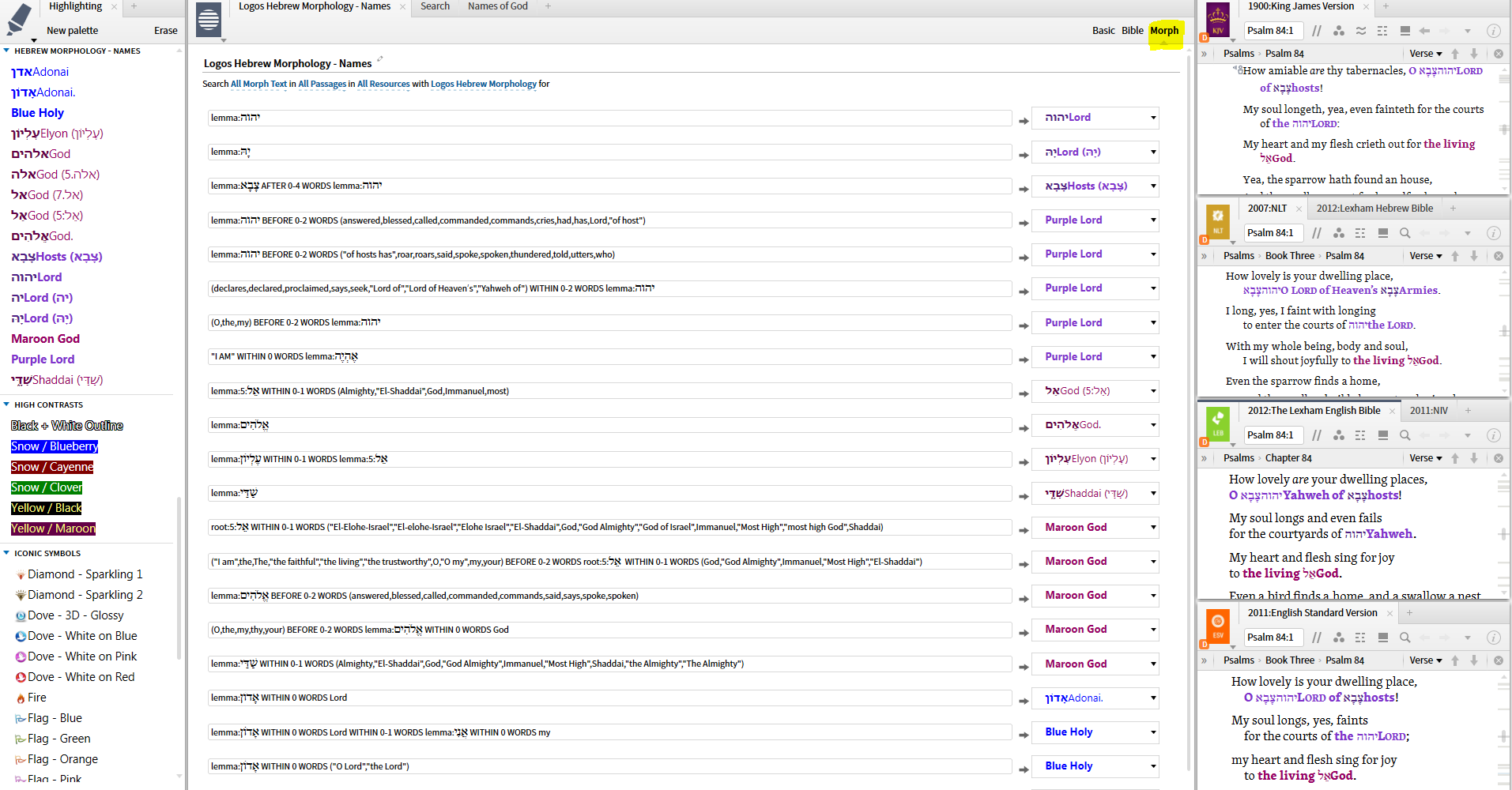Click parallel resources icon in LEB panel
Viewport: 1512px width, 790px height.
[1317, 435]
